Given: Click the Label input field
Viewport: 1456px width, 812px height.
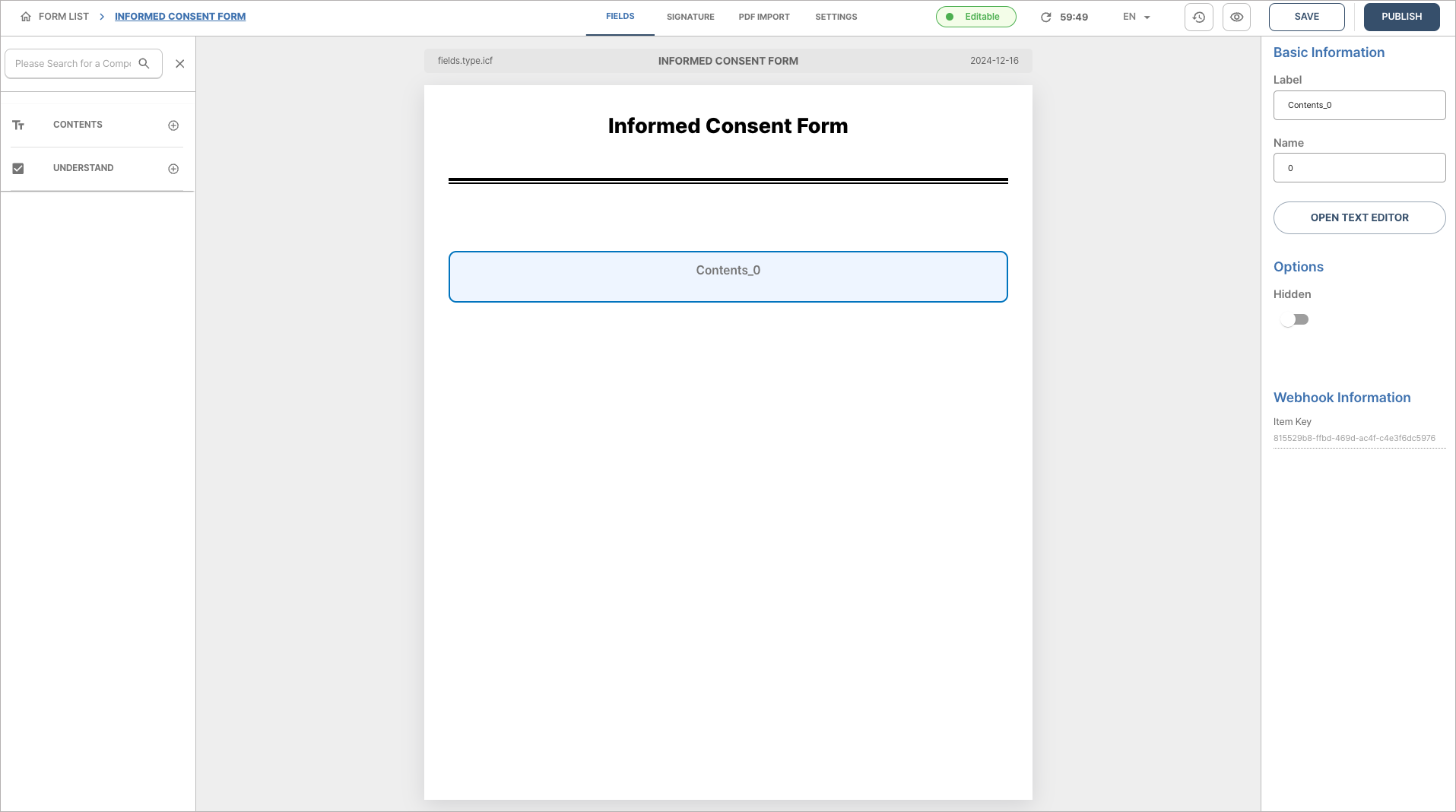Looking at the screenshot, I should click(x=1359, y=106).
